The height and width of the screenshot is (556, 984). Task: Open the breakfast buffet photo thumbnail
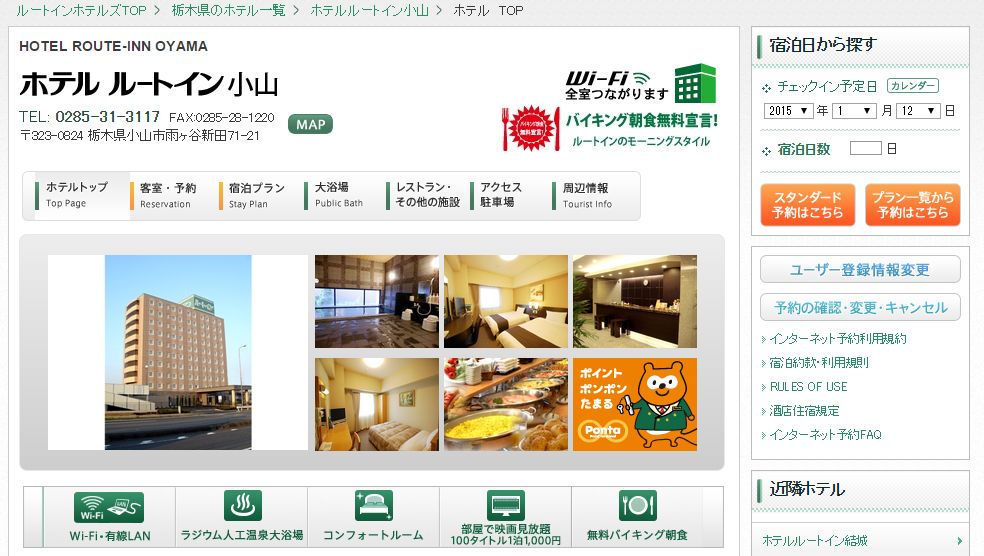[506, 404]
